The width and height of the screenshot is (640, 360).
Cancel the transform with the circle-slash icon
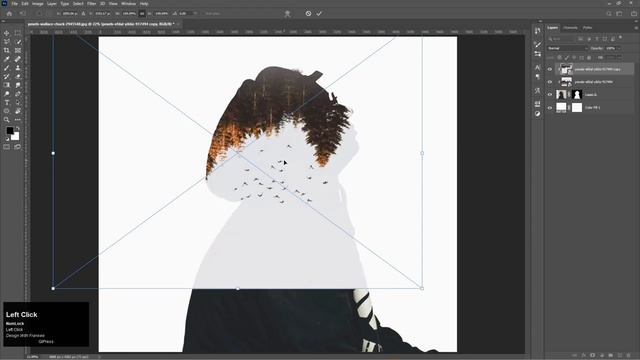(308, 13)
